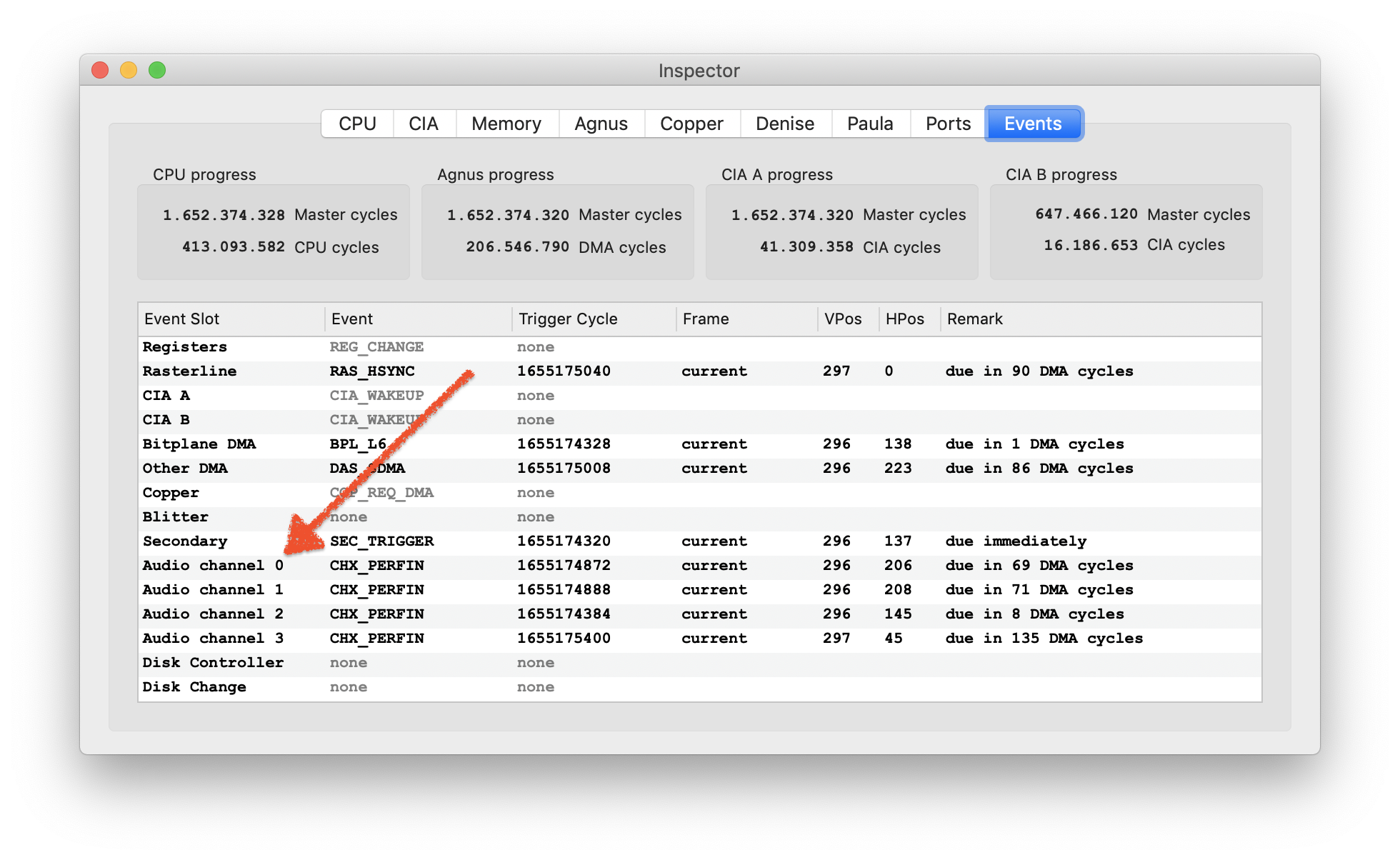The height and width of the screenshot is (860, 1400).
Task: Select the Rasterline event slot row
Action: tap(700, 371)
